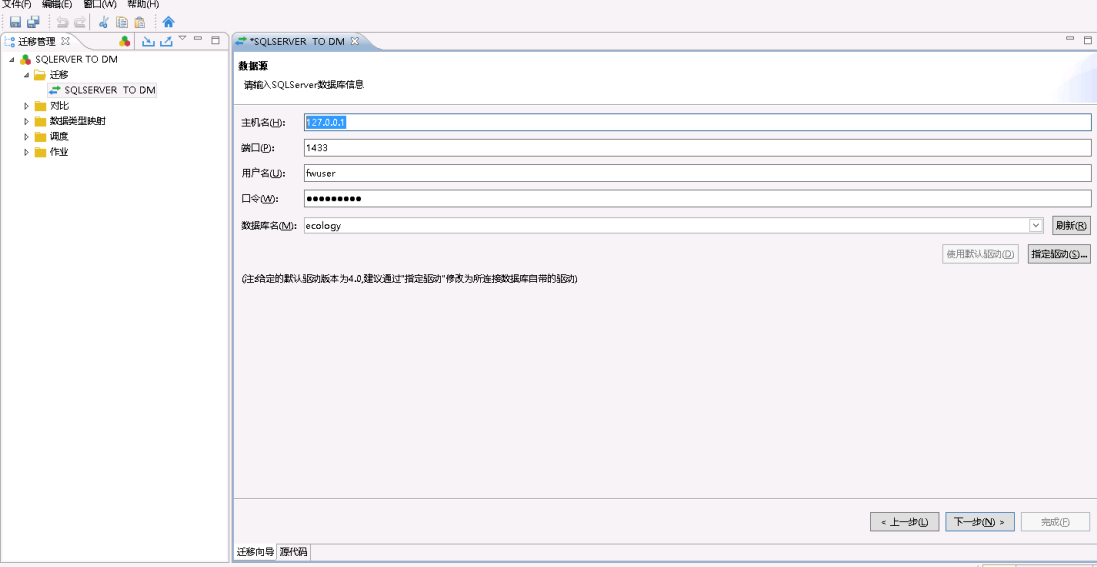Viewport: 1097px width, 567px height.
Task: Click the Save All toolbar icon
Action: [34, 22]
